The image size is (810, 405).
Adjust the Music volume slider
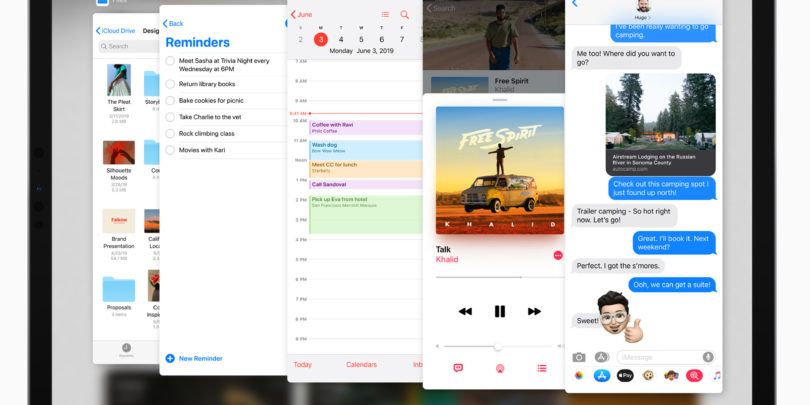497,346
